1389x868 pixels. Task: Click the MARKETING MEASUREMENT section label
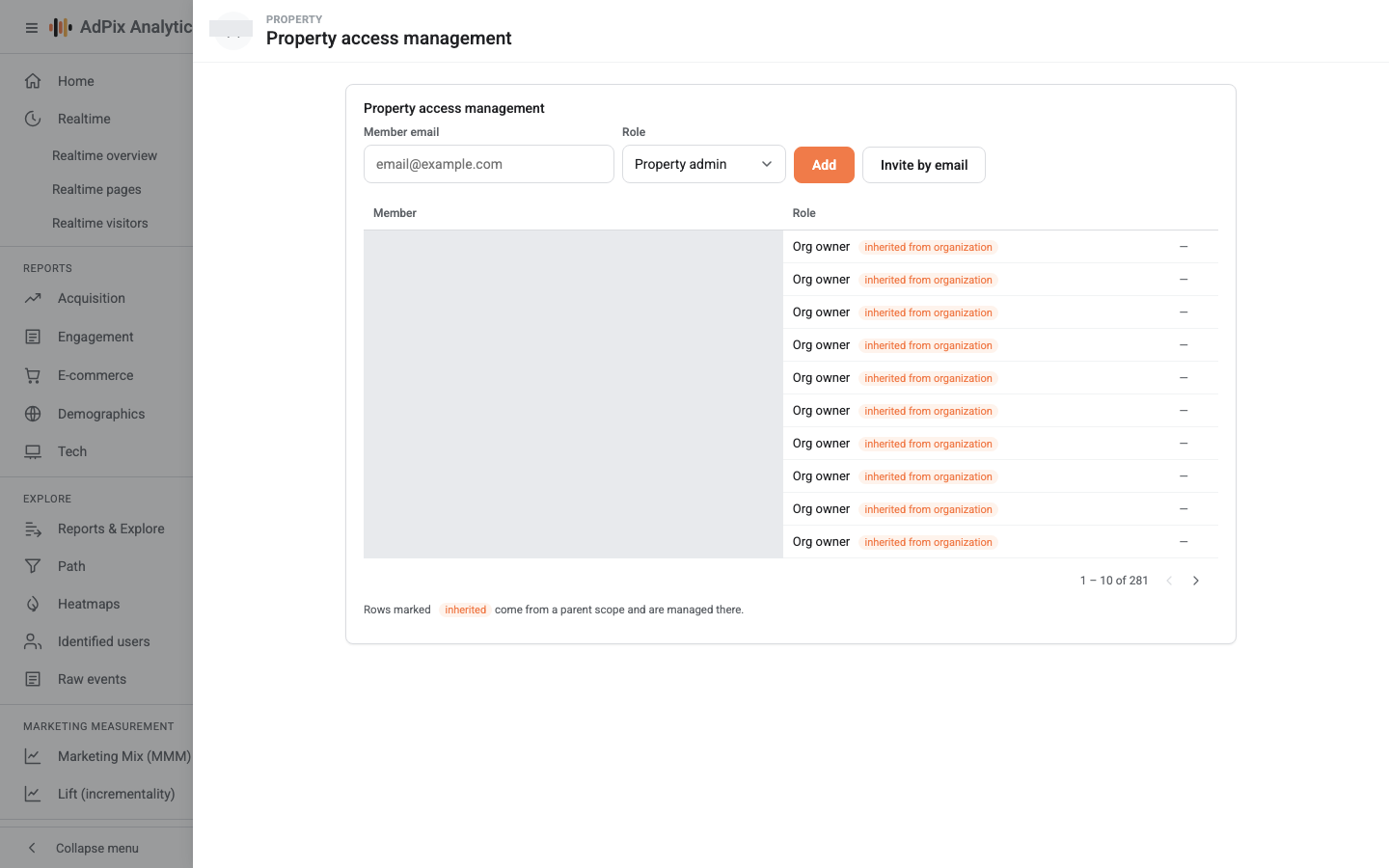pos(98,726)
